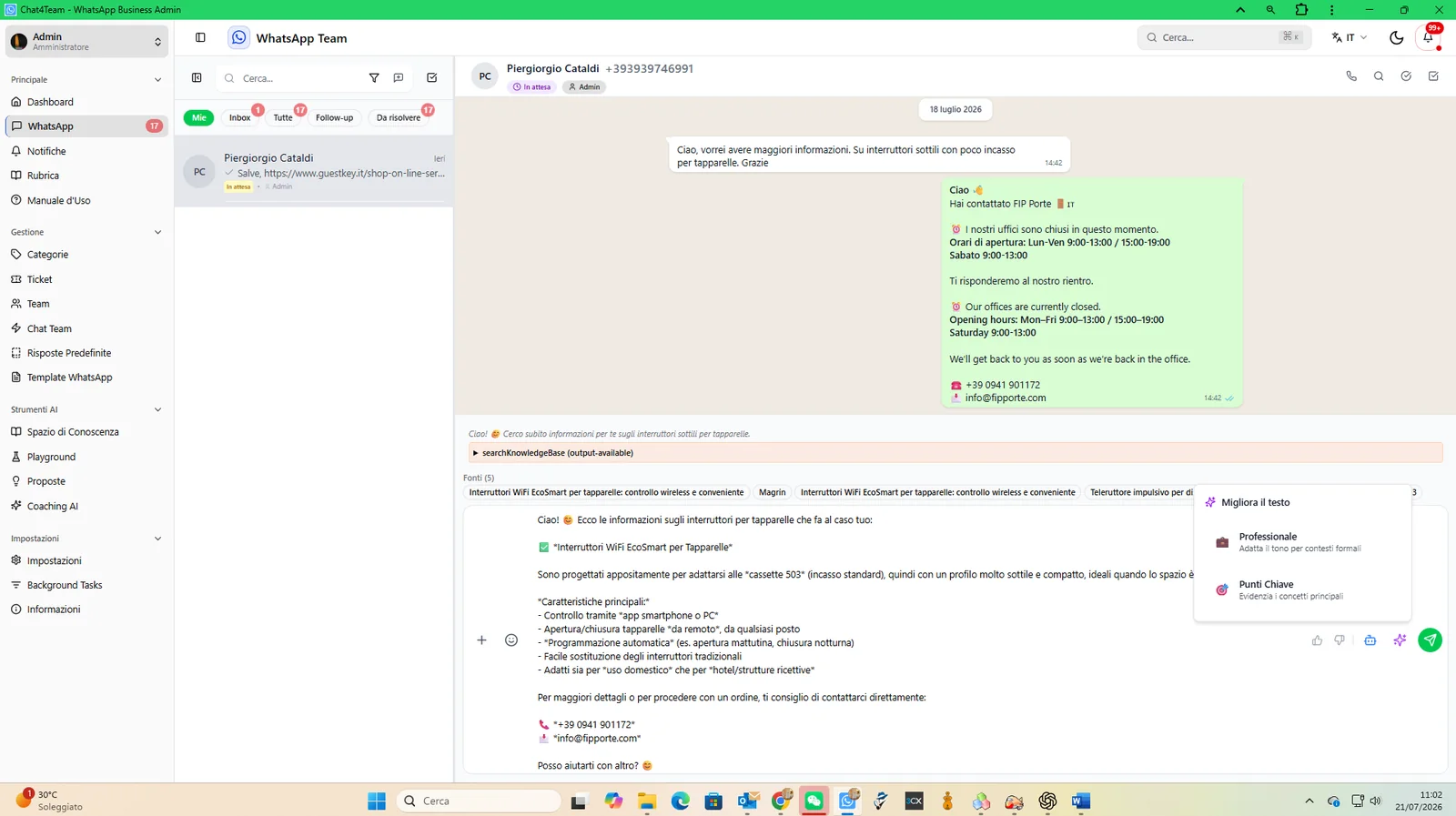Open Template WhatsApp in the sidebar

86,378
